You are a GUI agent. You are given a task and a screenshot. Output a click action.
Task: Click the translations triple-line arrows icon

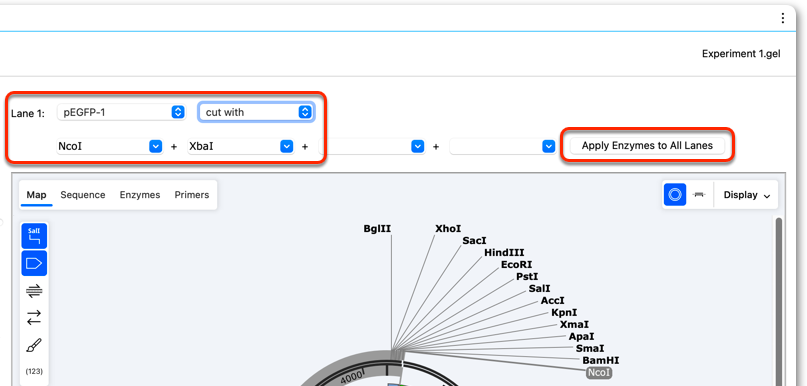point(34,291)
